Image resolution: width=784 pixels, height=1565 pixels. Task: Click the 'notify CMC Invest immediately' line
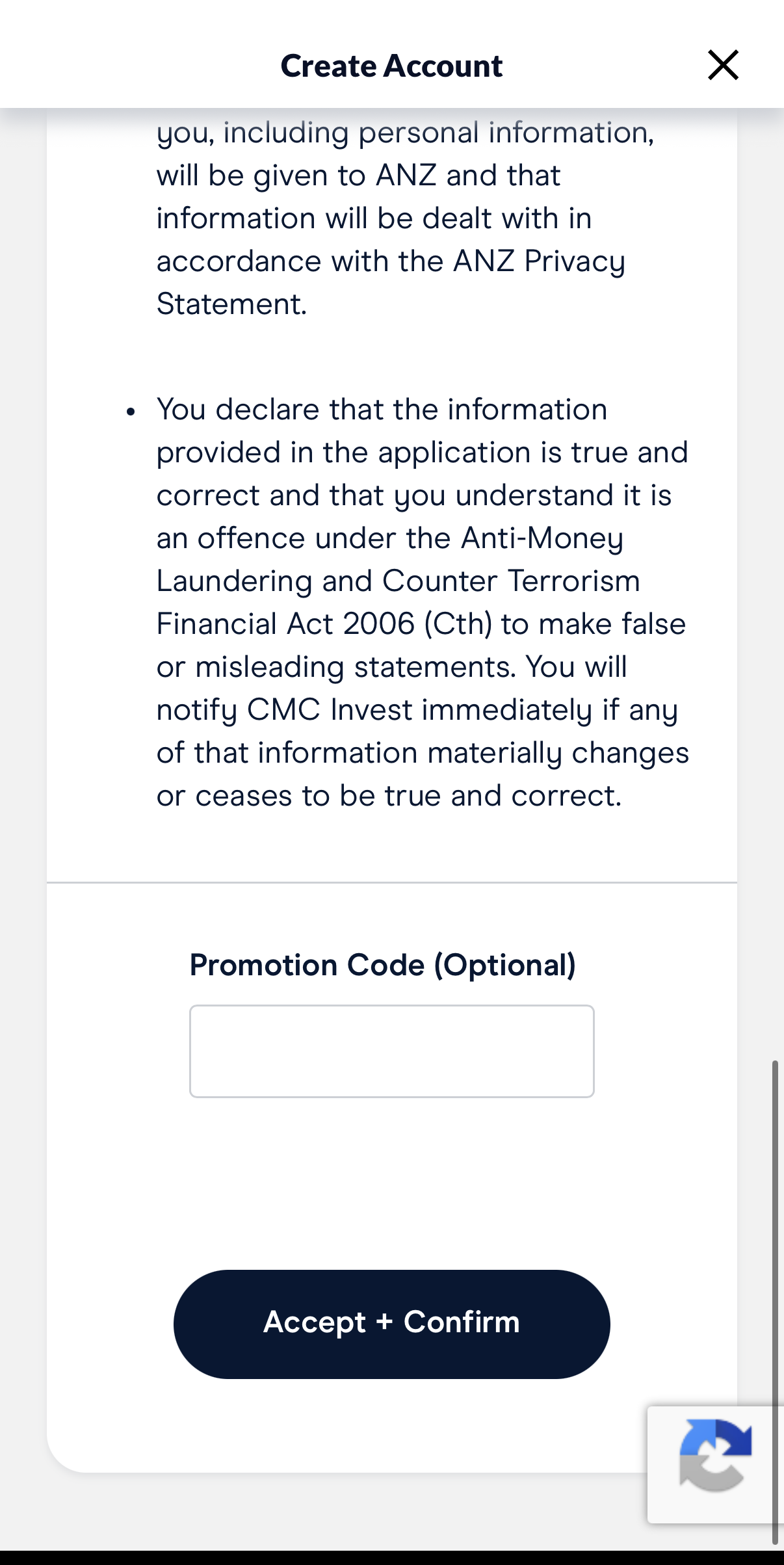pyautogui.click(x=417, y=709)
